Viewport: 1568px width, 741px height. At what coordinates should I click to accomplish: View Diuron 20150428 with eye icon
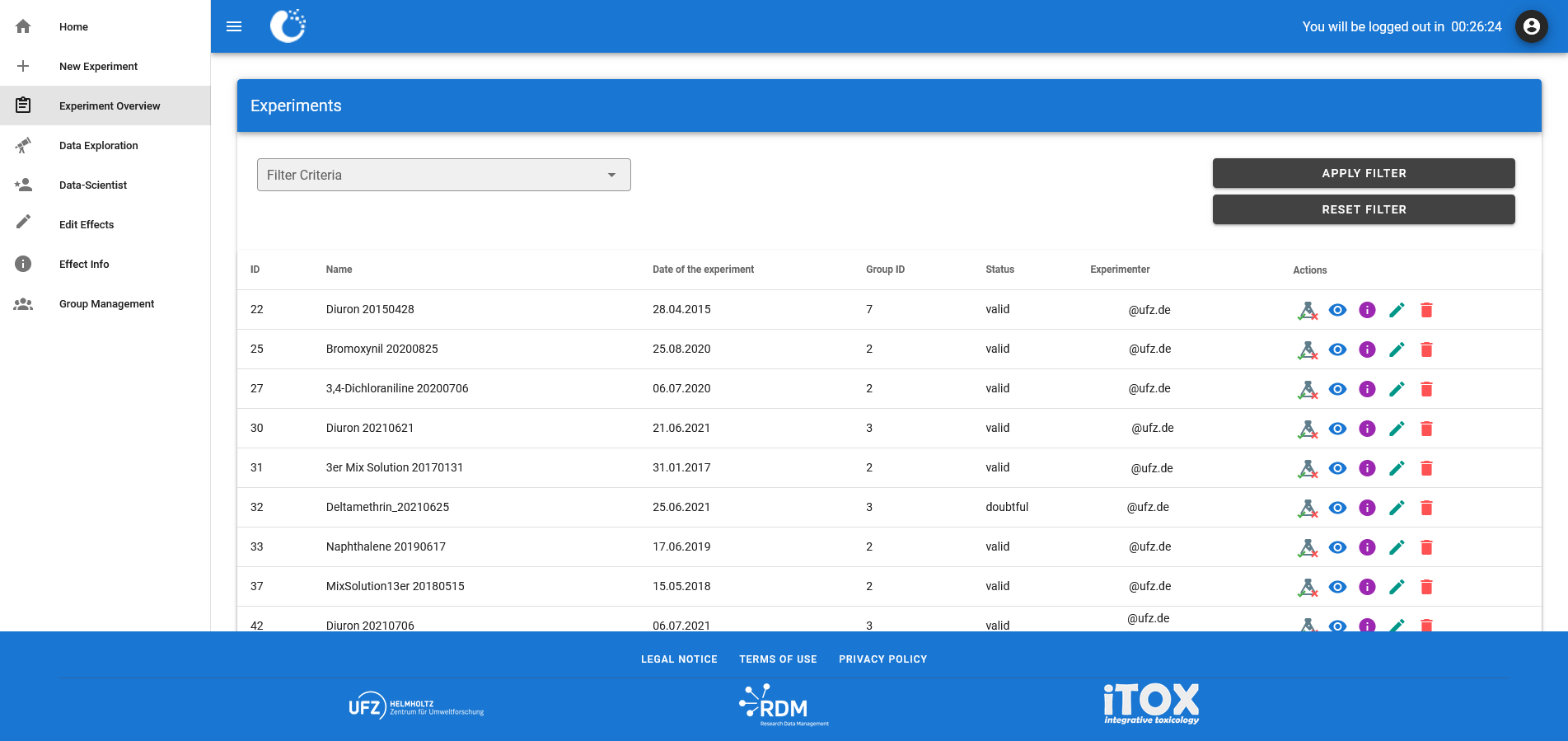(x=1337, y=310)
